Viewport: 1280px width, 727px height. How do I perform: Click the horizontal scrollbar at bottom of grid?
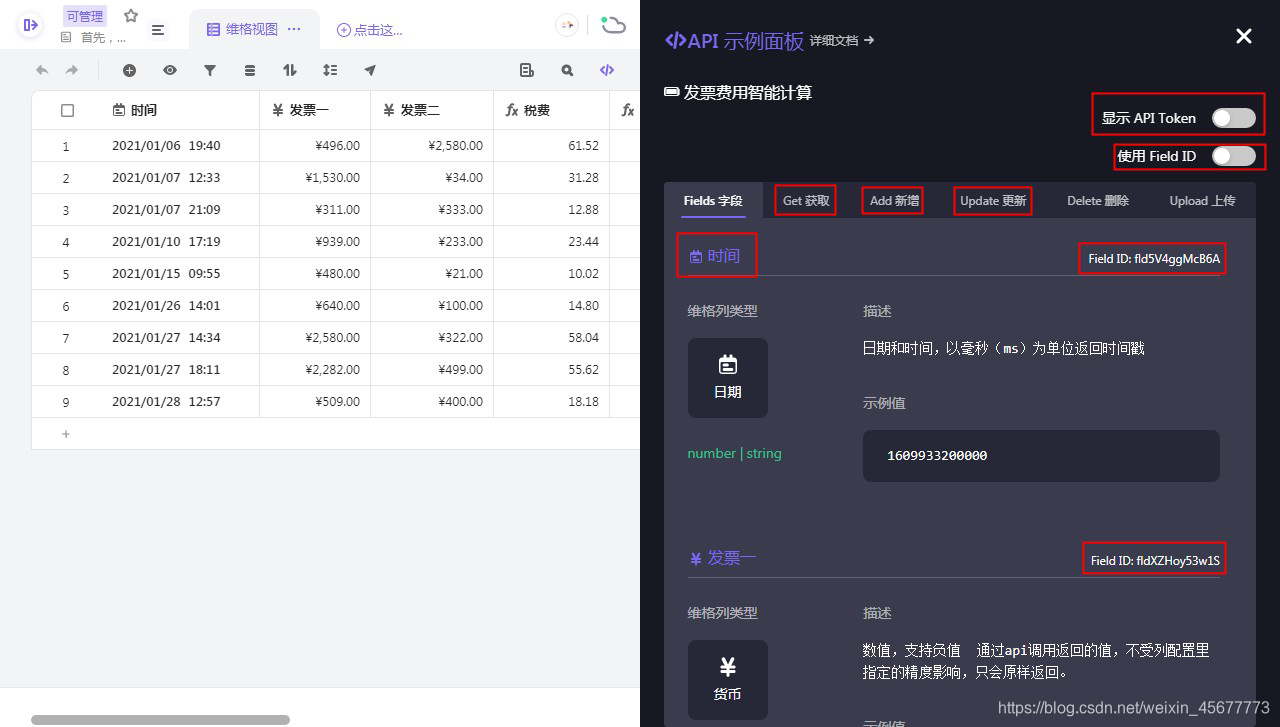coord(160,719)
